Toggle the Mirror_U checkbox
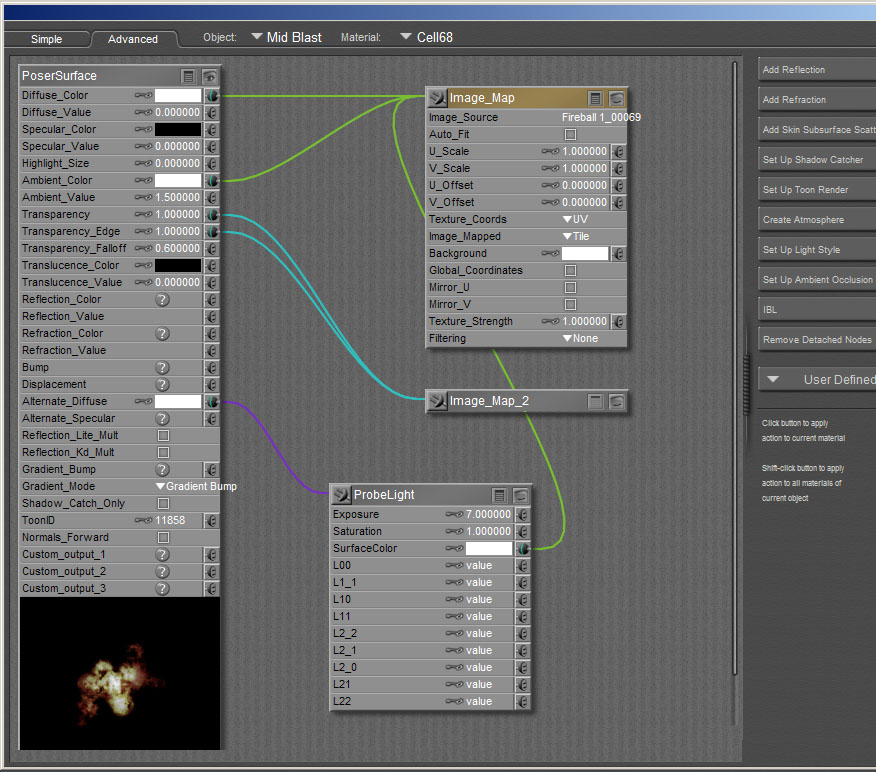The width and height of the screenshot is (876, 772). point(570,287)
